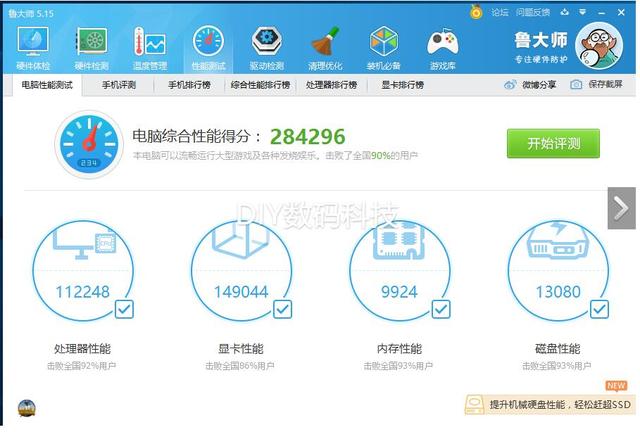
Task: Open the 装机必备 software cube icon
Action: (383, 41)
